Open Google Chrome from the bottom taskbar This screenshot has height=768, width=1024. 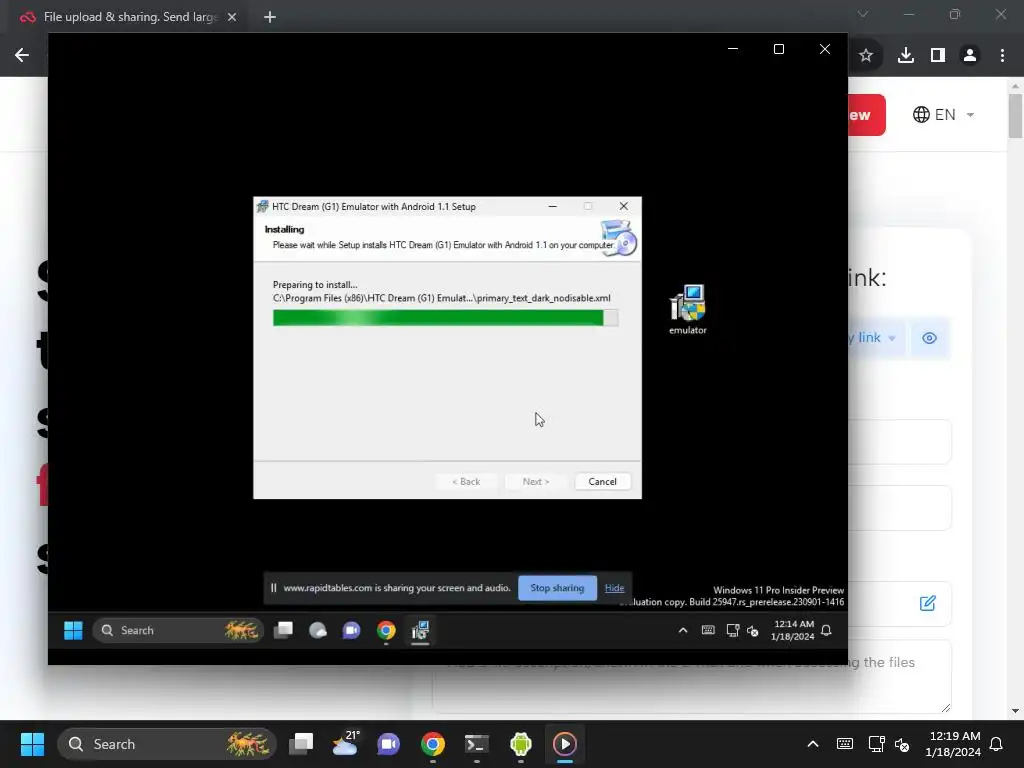(x=432, y=744)
